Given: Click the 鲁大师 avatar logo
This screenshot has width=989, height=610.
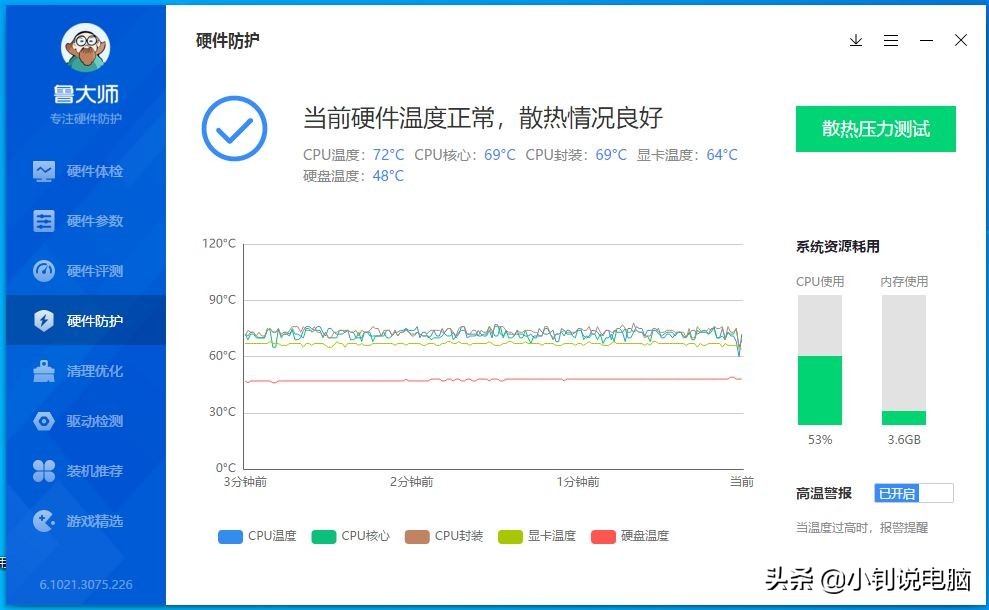Looking at the screenshot, I should pos(86,47).
